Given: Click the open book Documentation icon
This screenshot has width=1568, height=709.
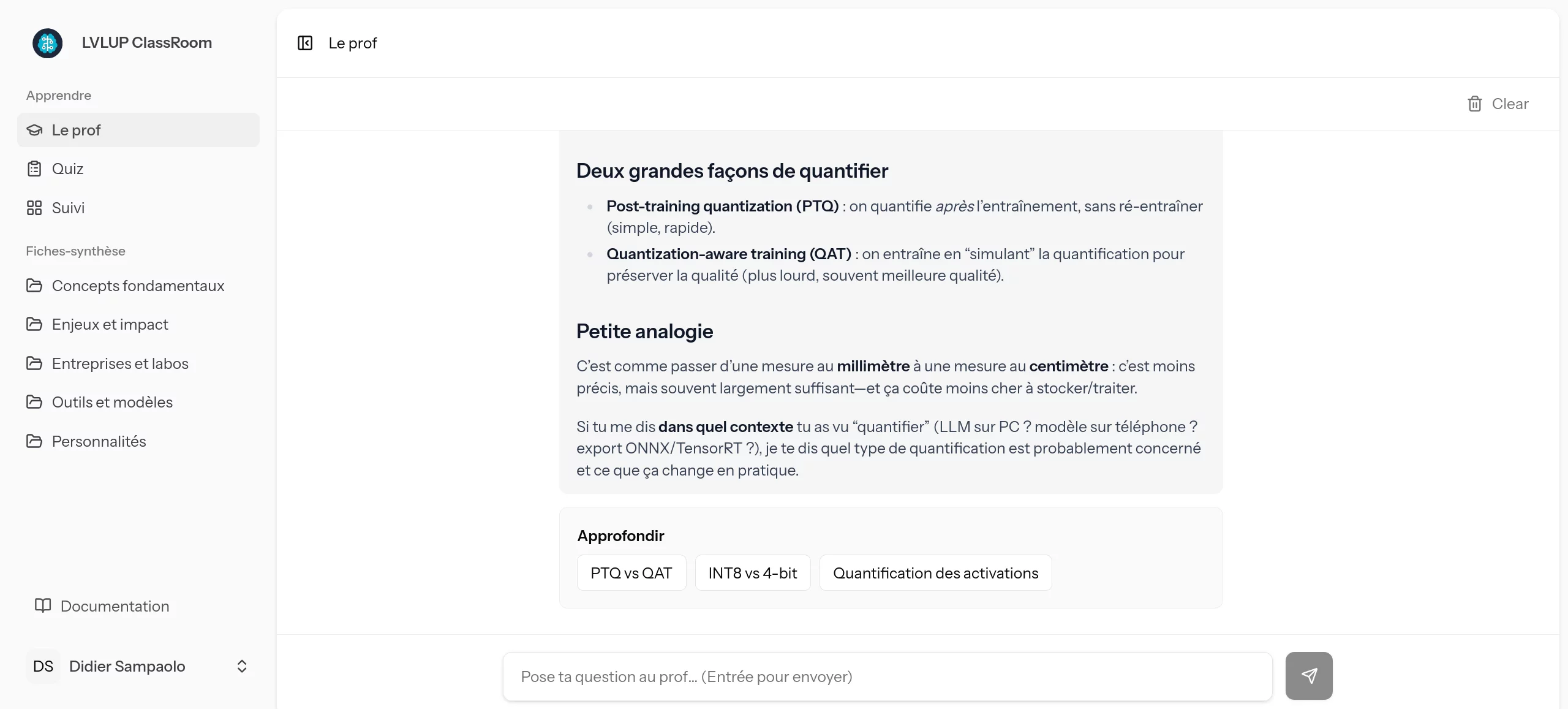Looking at the screenshot, I should (x=43, y=605).
